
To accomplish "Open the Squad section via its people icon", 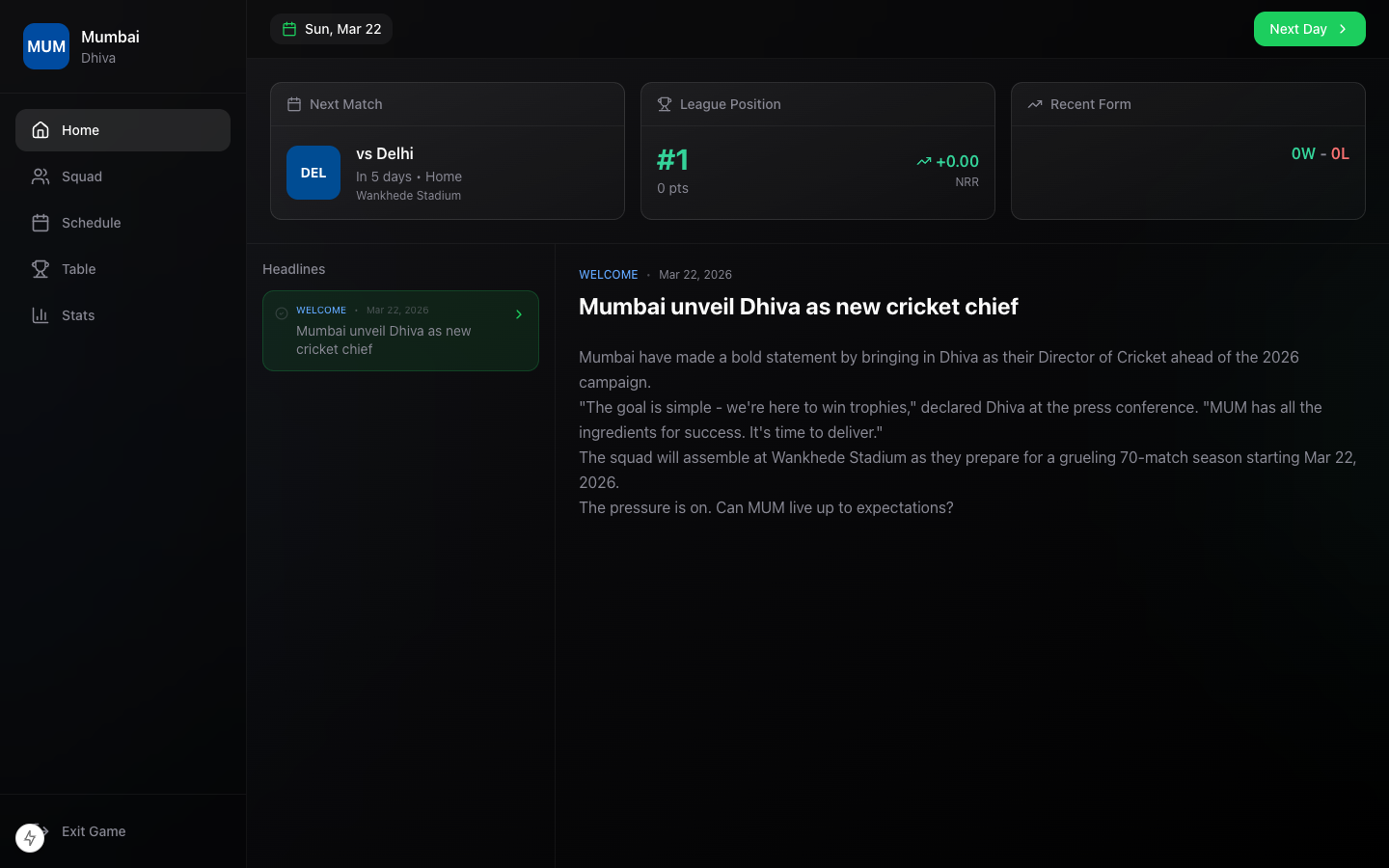I will (41, 176).
